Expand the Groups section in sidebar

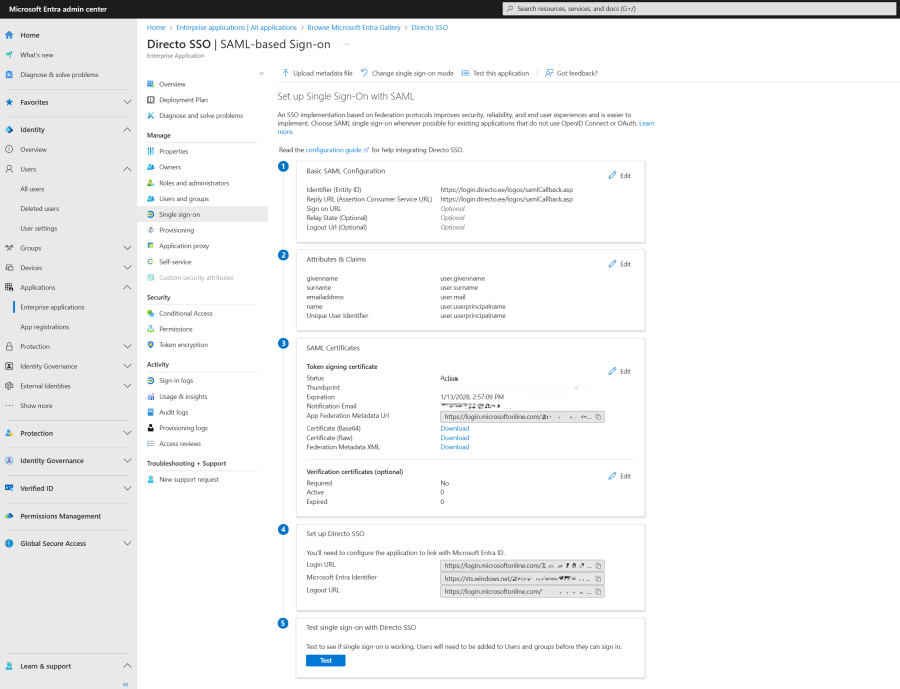click(x=127, y=248)
